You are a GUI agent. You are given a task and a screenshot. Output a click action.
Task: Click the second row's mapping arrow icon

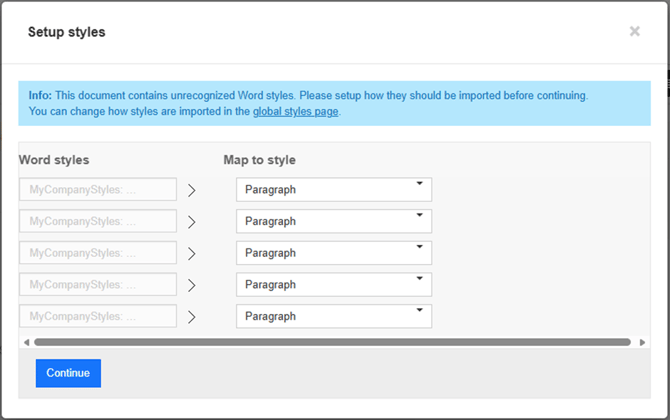(192, 222)
